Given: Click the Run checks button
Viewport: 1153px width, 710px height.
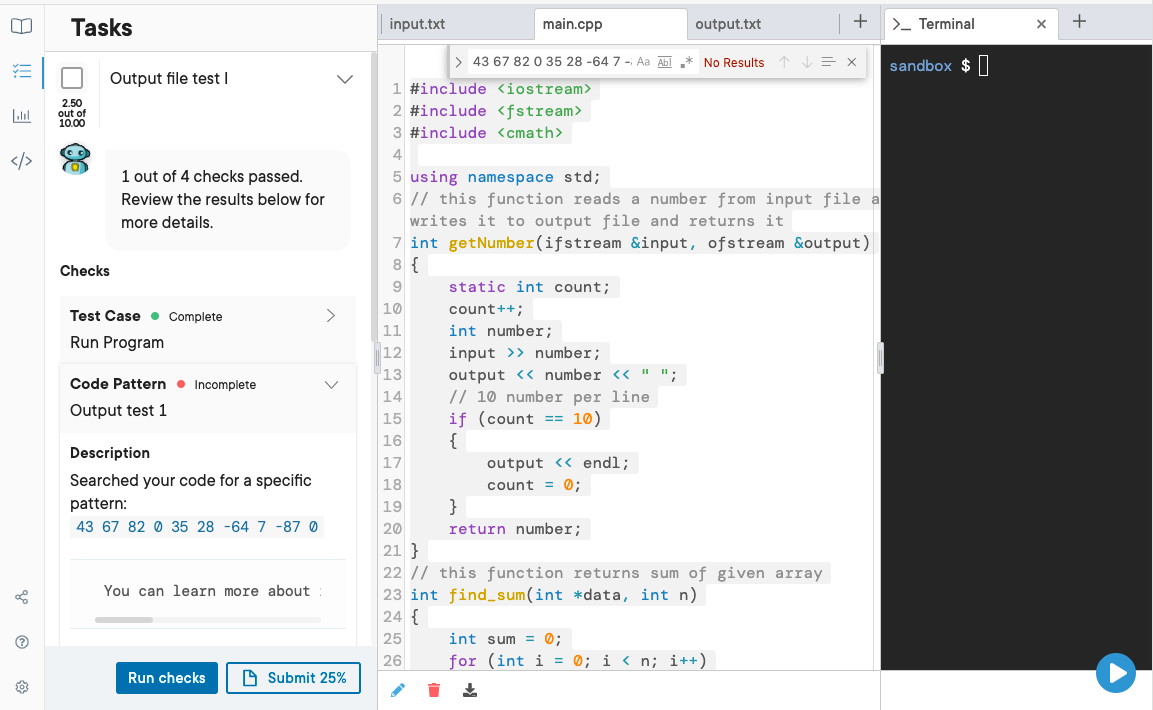Looking at the screenshot, I should pos(166,677).
